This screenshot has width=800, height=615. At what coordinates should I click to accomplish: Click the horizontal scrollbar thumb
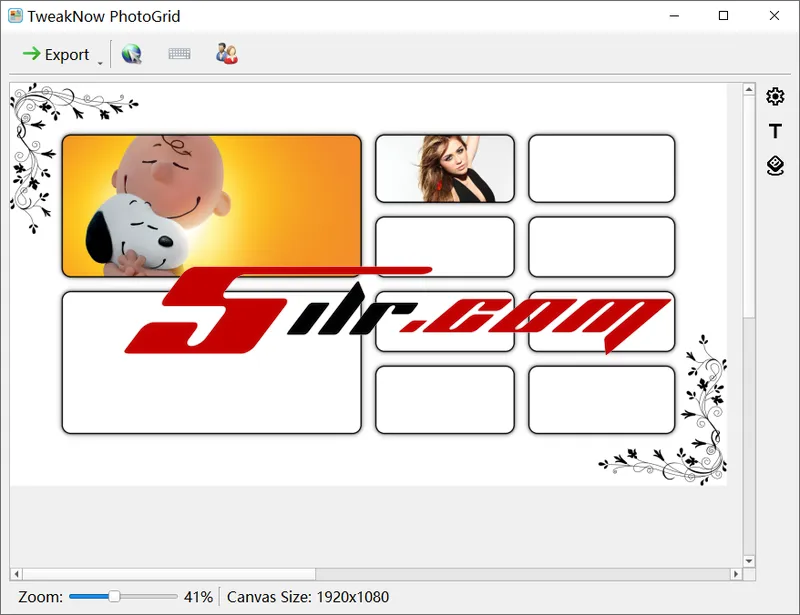[x=169, y=574]
